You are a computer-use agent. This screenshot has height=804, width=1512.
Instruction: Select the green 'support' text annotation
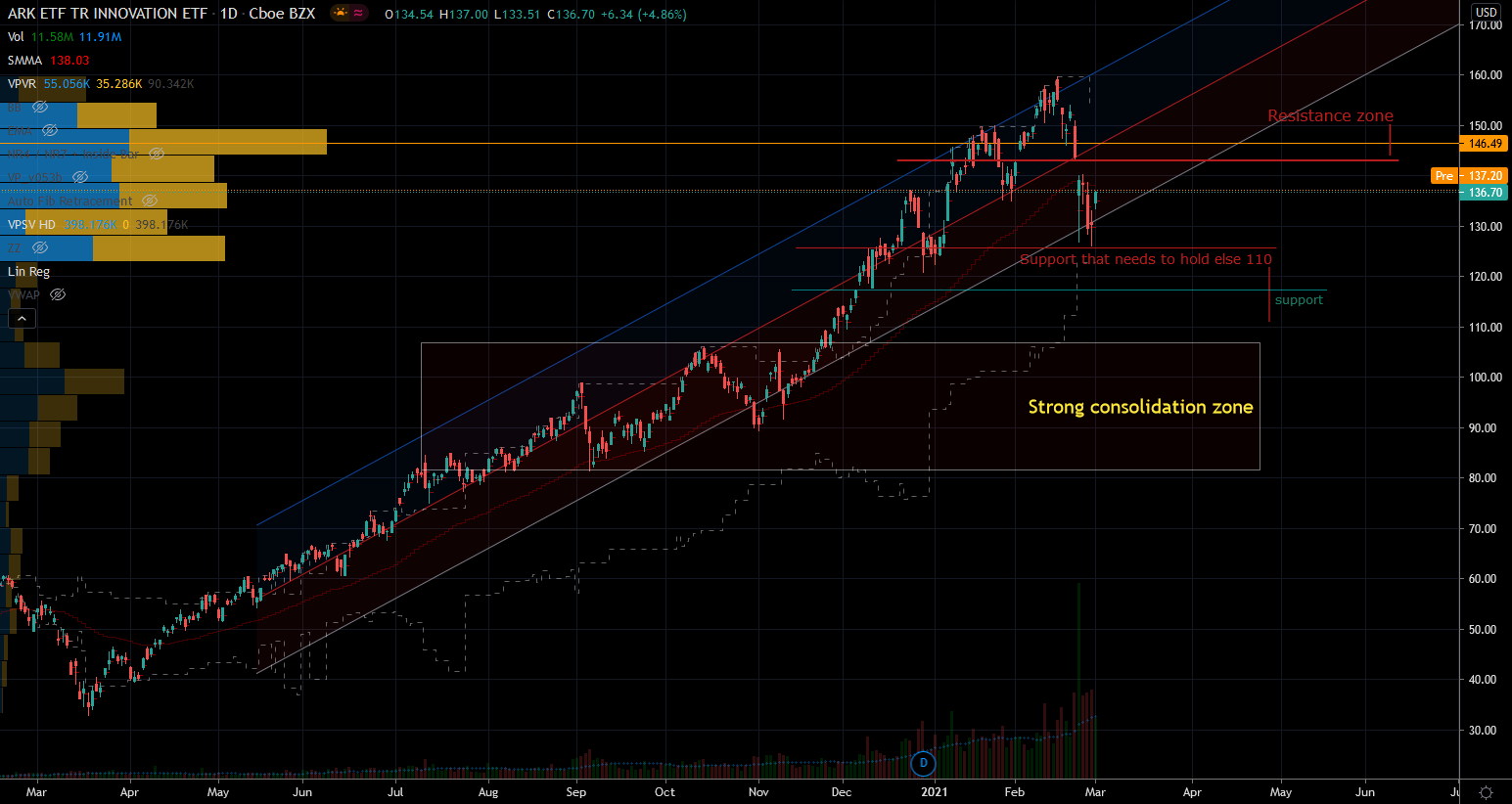pos(1299,300)
